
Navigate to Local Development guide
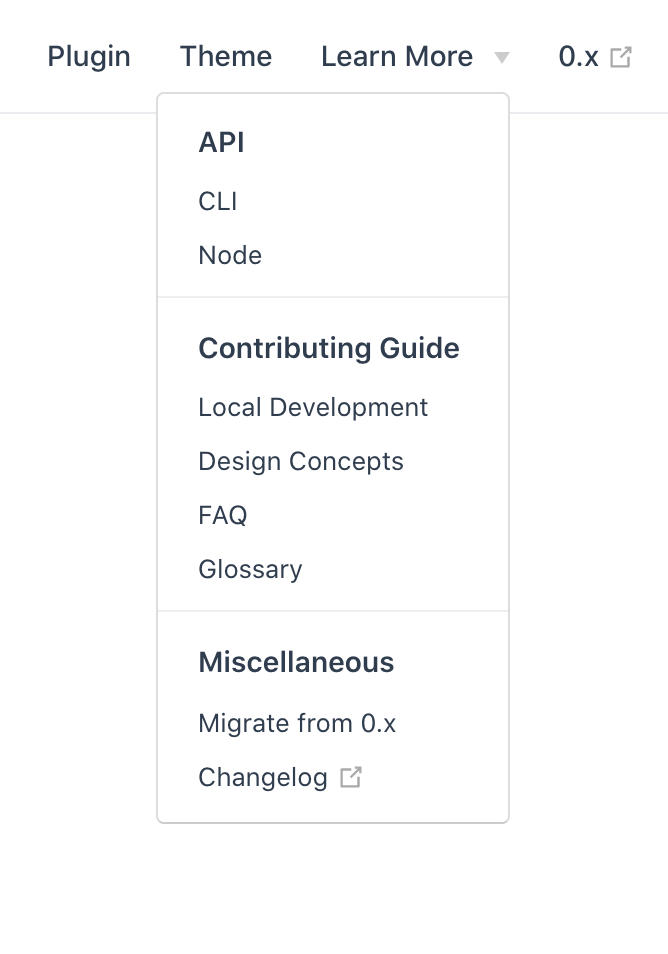(x=313, y=407)
